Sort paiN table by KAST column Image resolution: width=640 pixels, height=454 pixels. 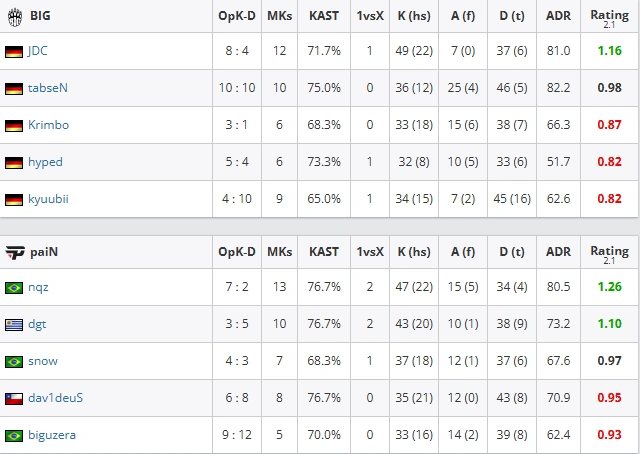tap(324, 252)
